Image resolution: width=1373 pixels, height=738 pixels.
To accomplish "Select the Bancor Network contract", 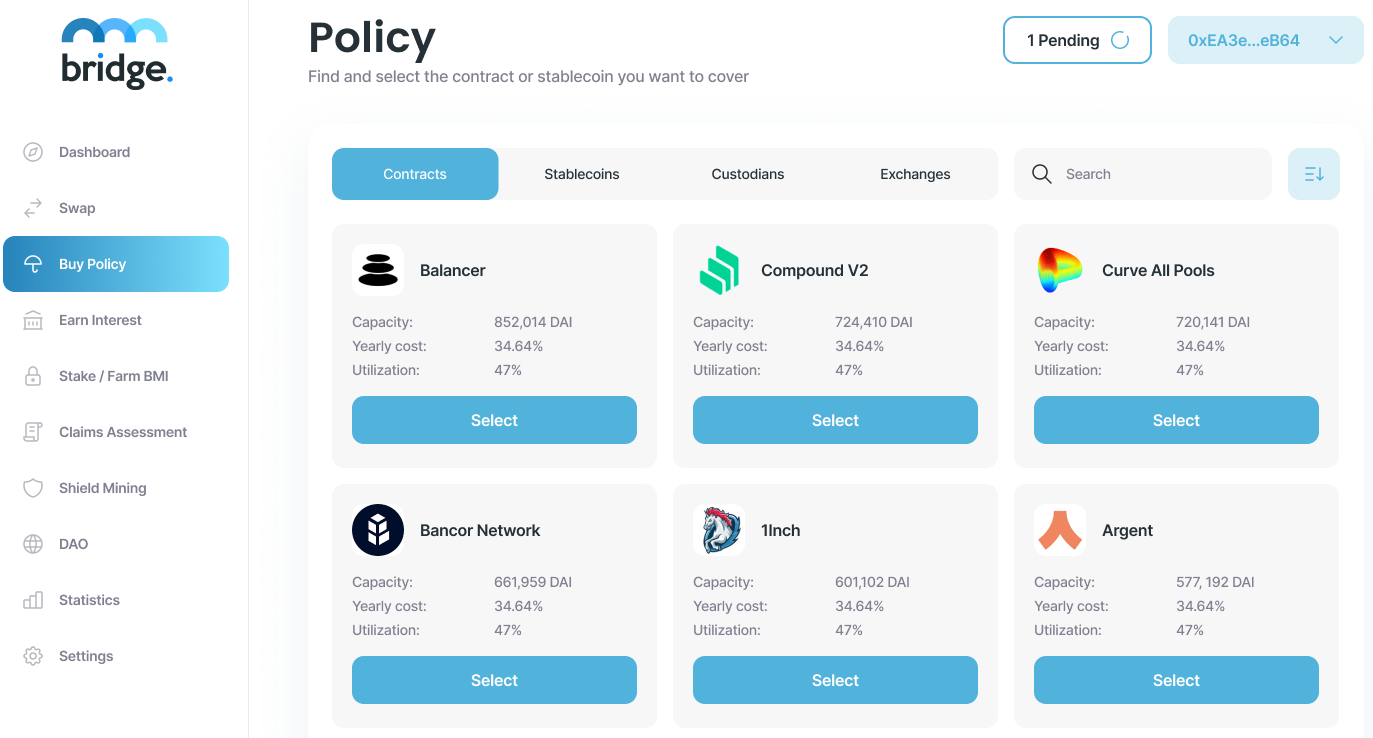I will tap(494, 680).
